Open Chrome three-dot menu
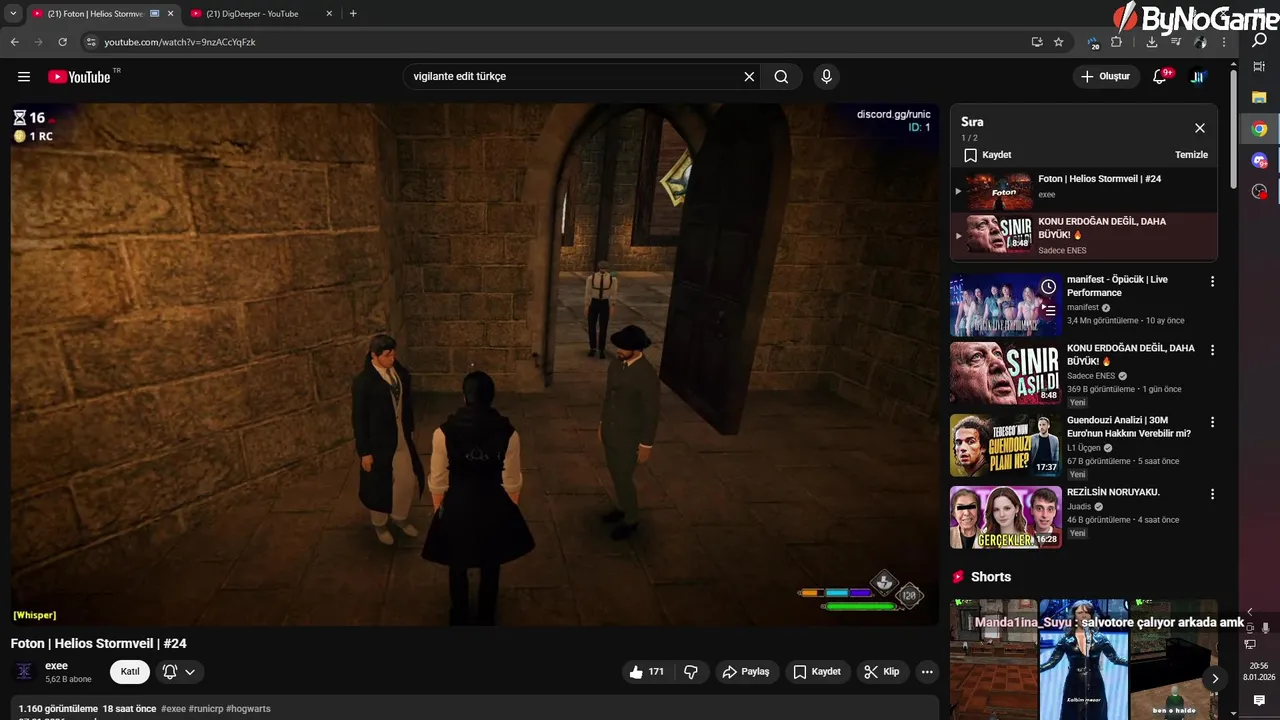Viewport: 1280px width, 720px height. click(x=1224, y=42)
